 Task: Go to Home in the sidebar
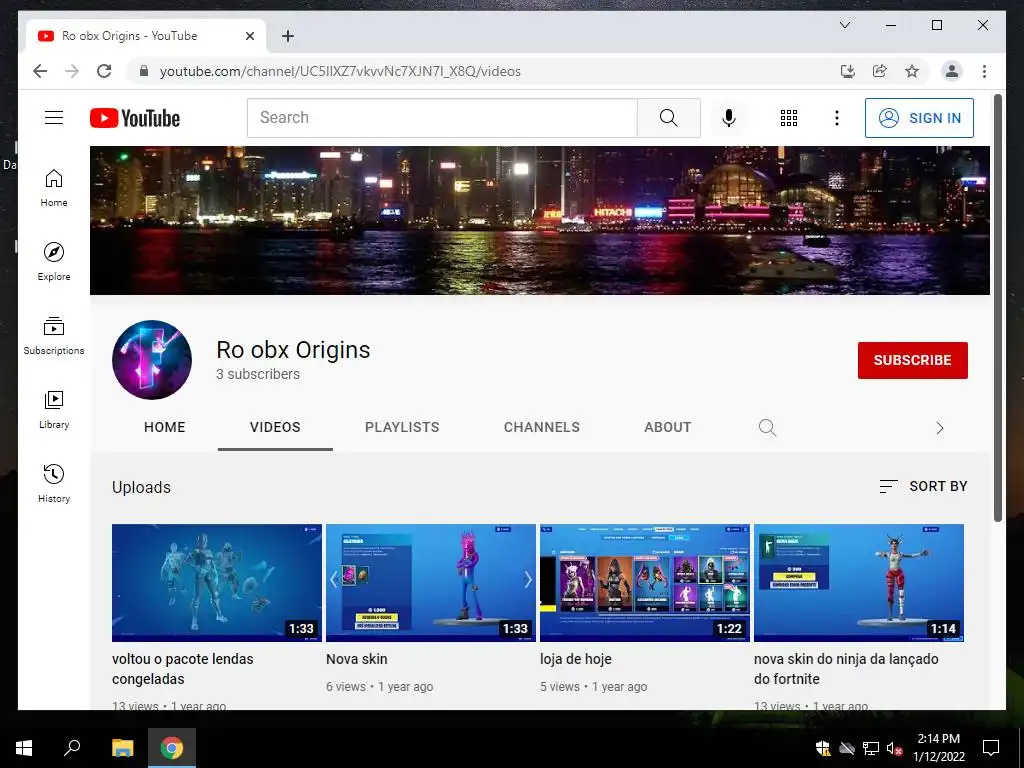(x=54, y=188)
